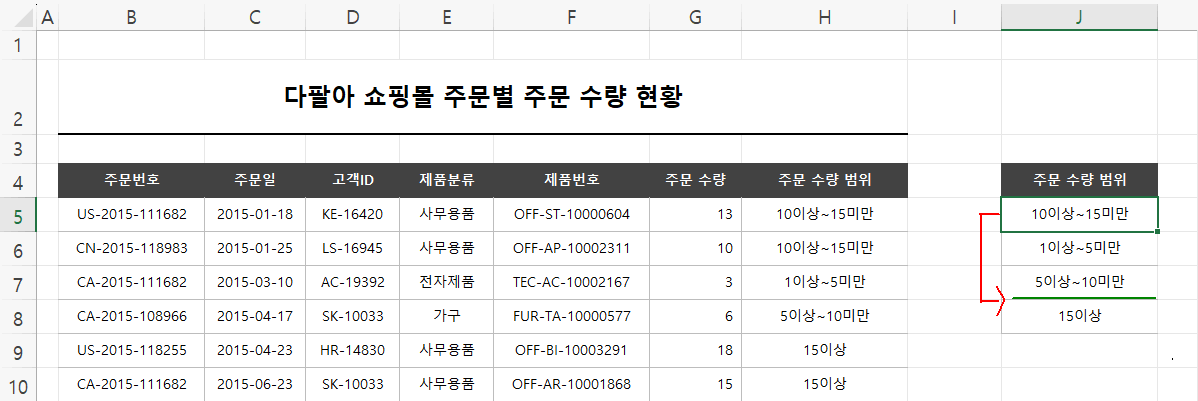Select column F header
Image resolution: width=1198 pixels, height=401 pixels.
pos(571,18)
